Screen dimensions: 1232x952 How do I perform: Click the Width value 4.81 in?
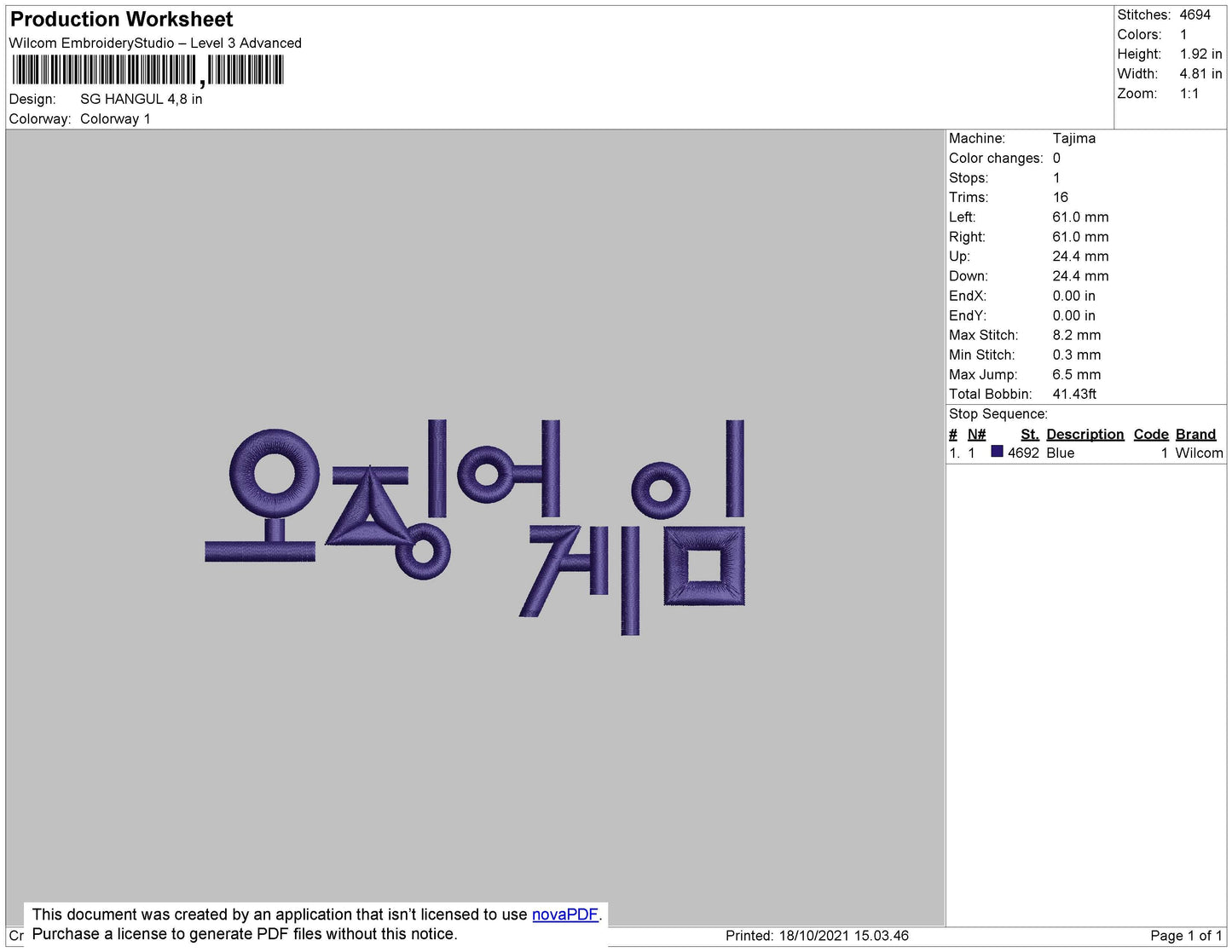(x=1201, y=73)
